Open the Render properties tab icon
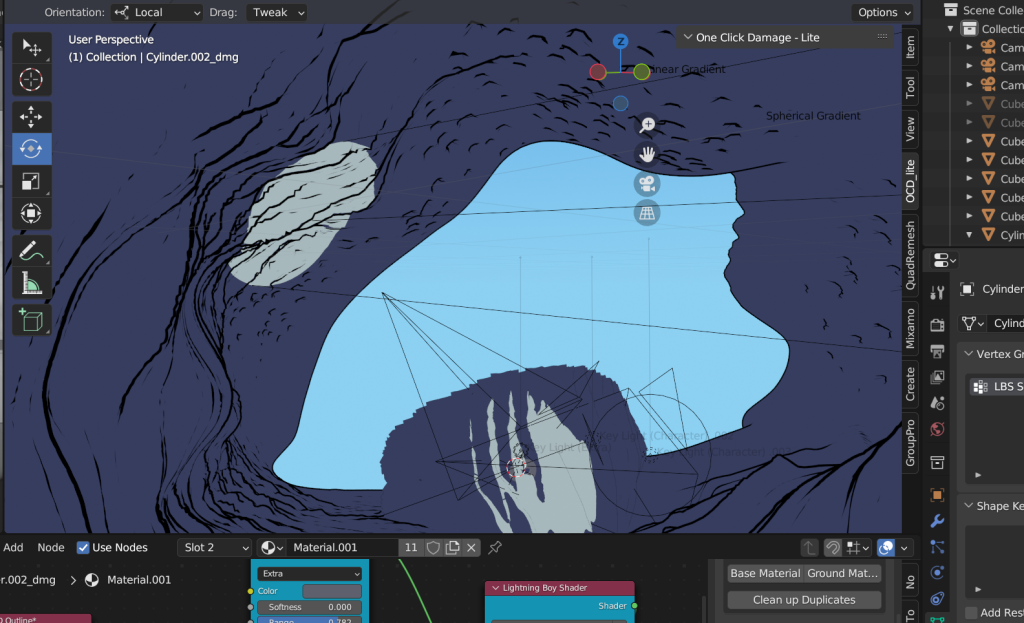 coord(937,325)
